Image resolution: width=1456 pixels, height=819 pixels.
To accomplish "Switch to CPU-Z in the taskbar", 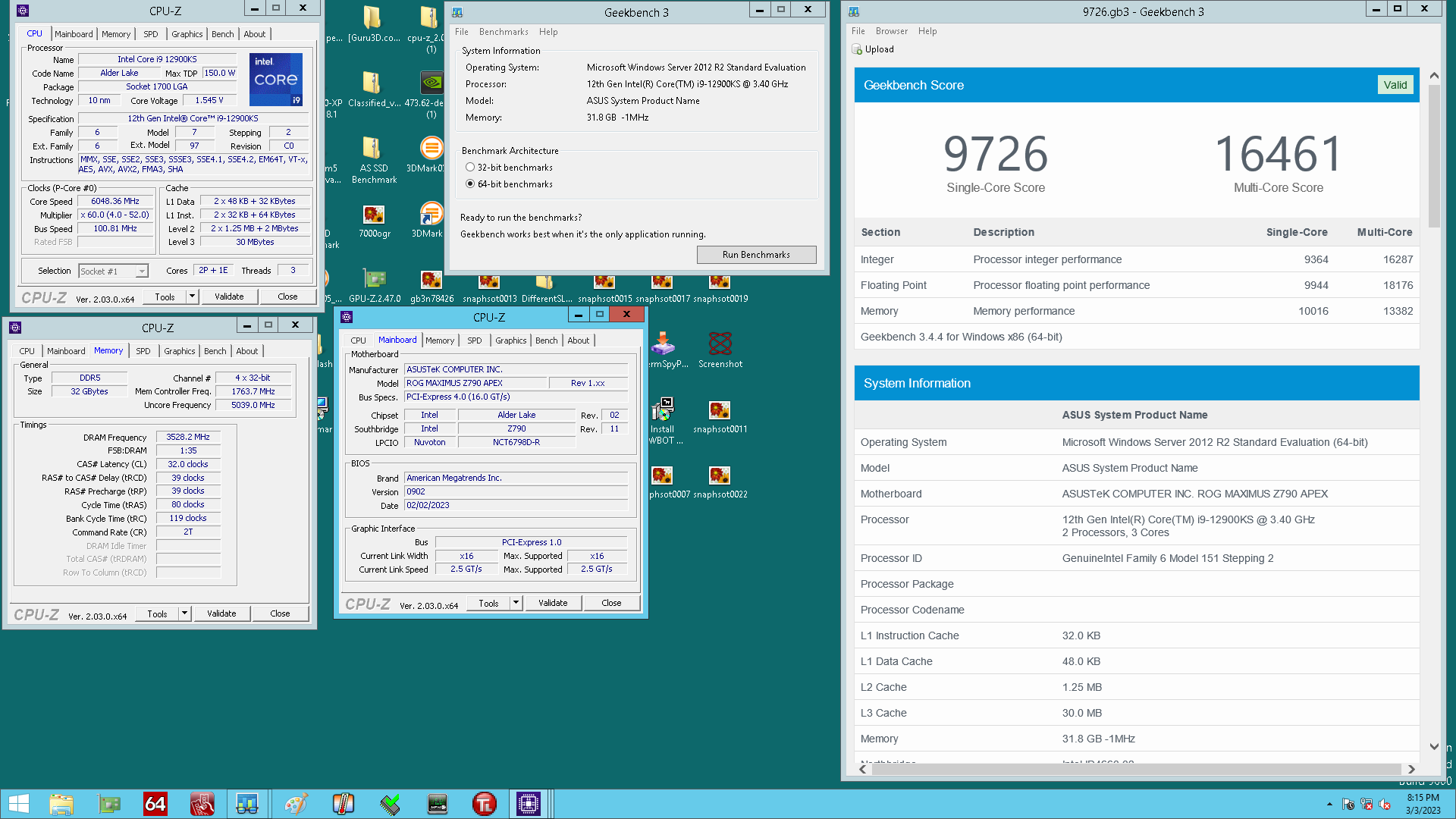I will [529, 804].
